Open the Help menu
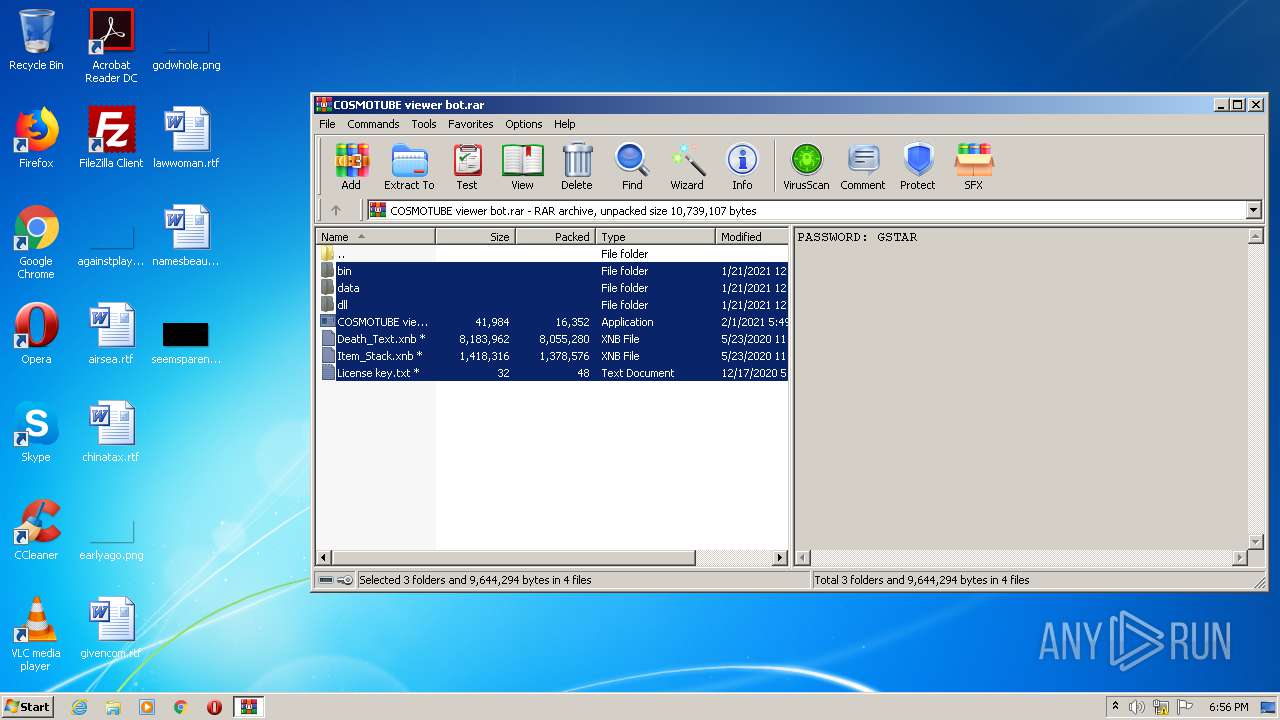Image resolution: width=1280 pixels, height=720 pixels. [x=565, y=124]
